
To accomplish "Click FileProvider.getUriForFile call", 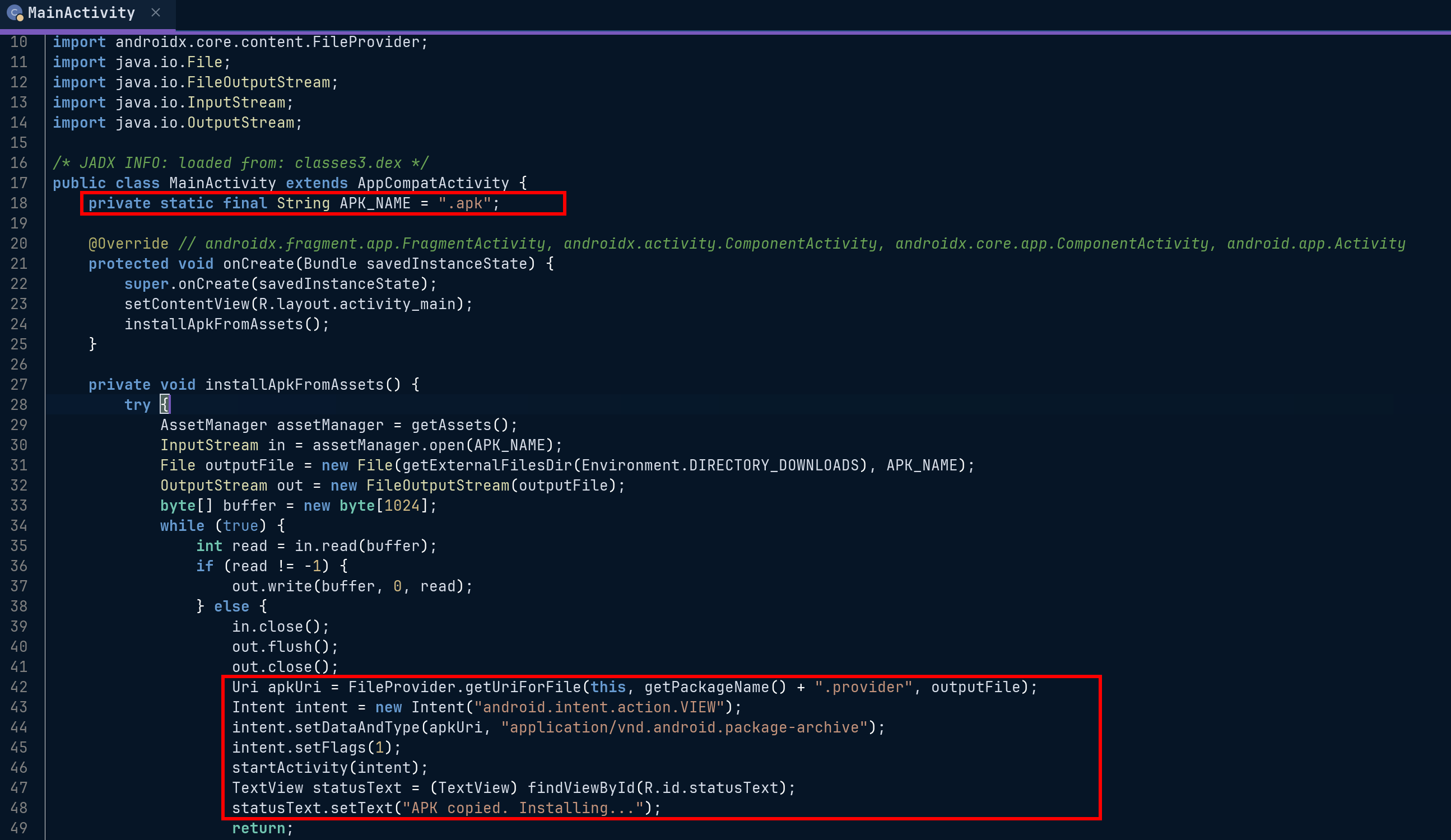I will click(x=687, y=687).
